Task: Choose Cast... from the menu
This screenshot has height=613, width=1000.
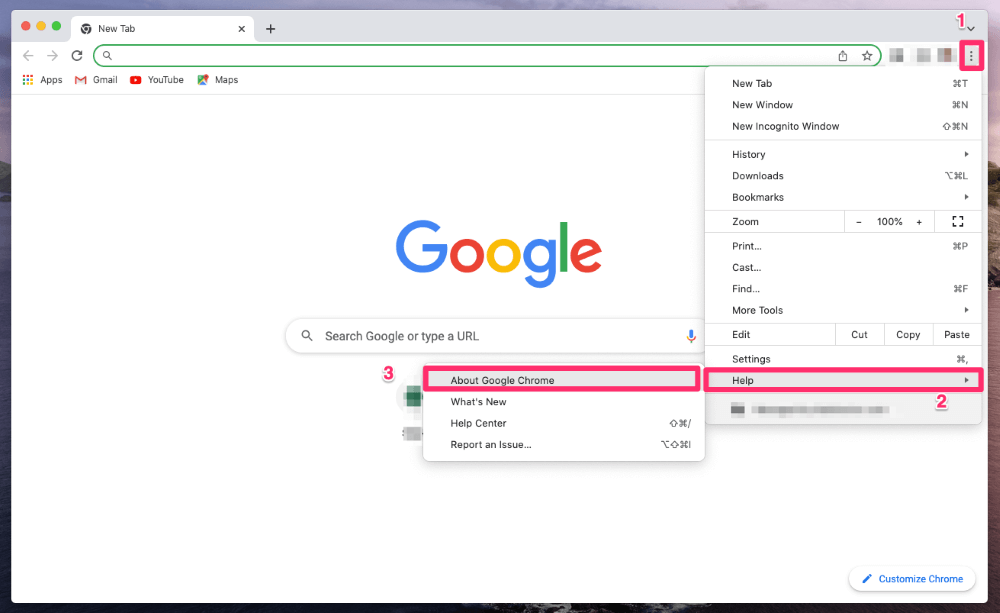Action: click(843, 267)
